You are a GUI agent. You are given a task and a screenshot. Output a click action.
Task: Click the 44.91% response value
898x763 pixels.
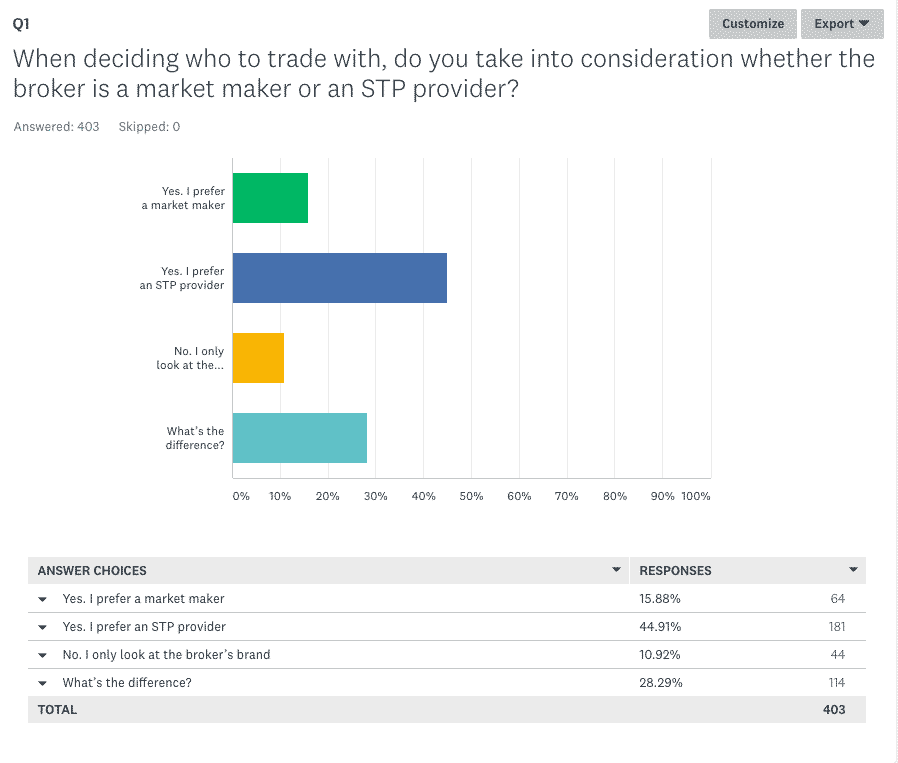(x=660, y=627)
